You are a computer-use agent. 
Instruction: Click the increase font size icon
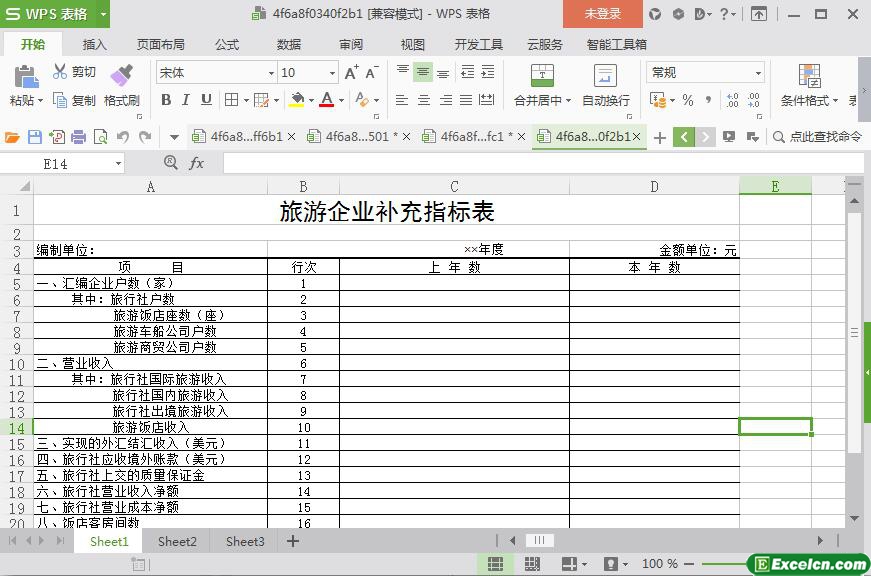pos(351,73)
